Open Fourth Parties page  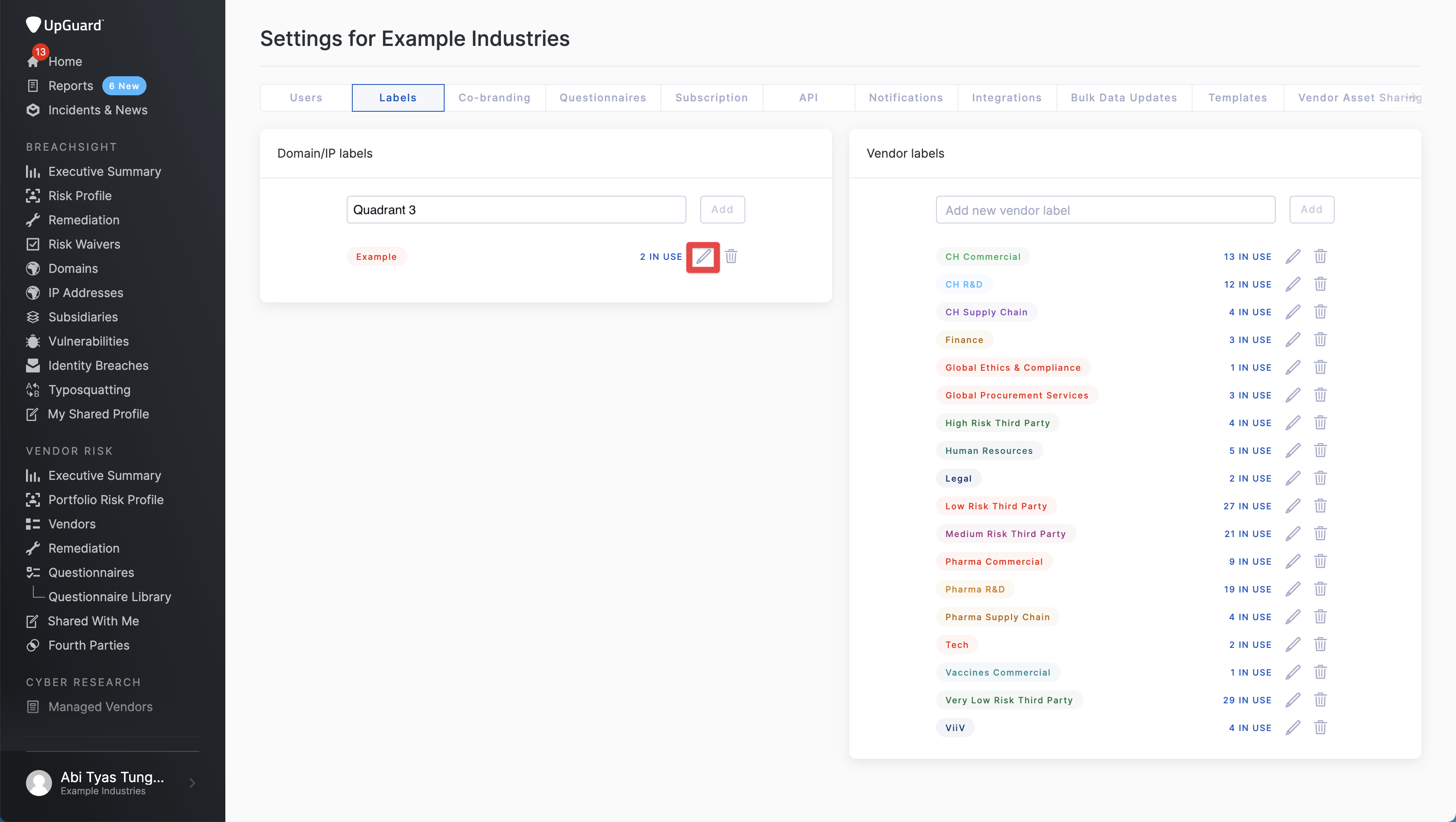point(88,645)
